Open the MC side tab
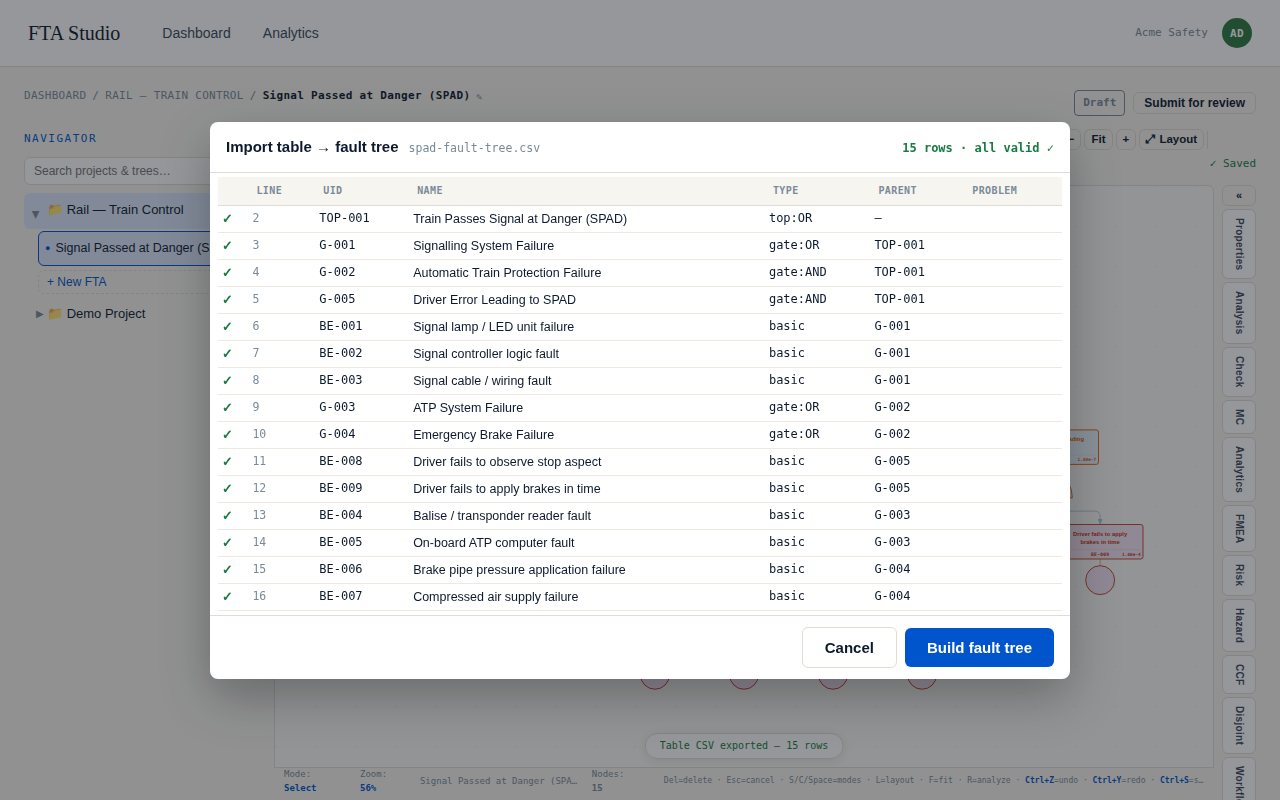Image resolution: width=1280 pixels, height=800 pixels. coord(1239,418)
